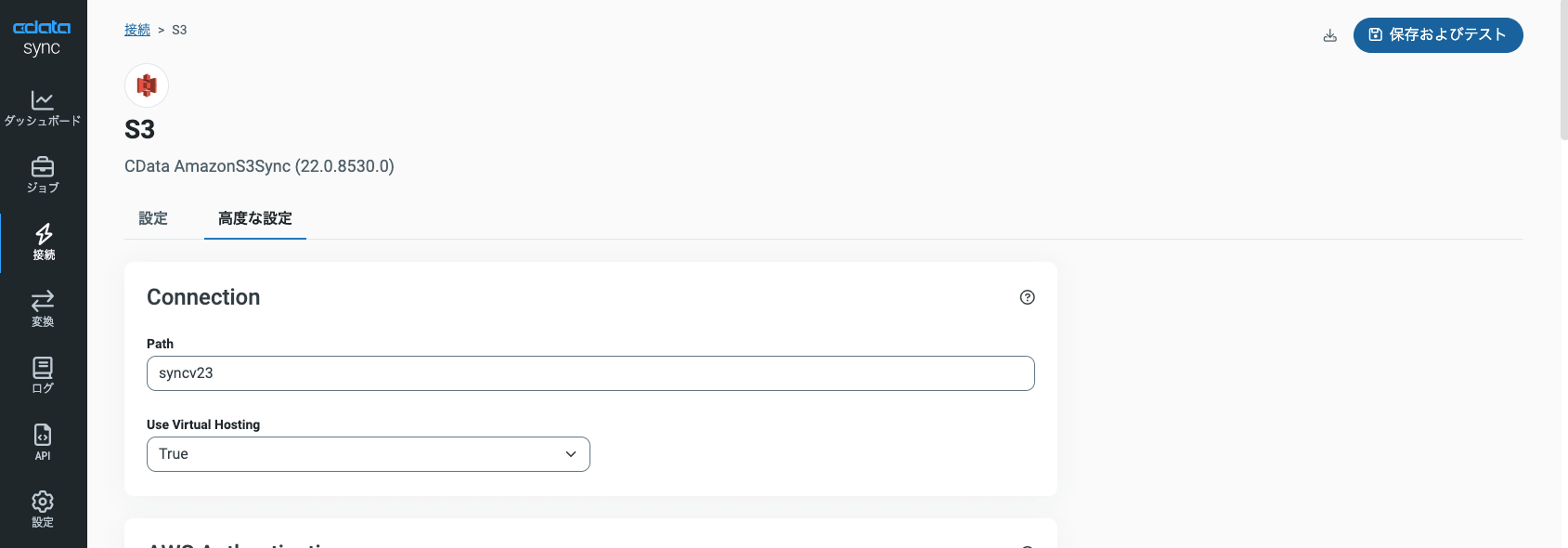Image resolution: width=1568 pixels, height=548 pixels.
Task: Open the 接続 connections sidebar item
Action: 43,242
